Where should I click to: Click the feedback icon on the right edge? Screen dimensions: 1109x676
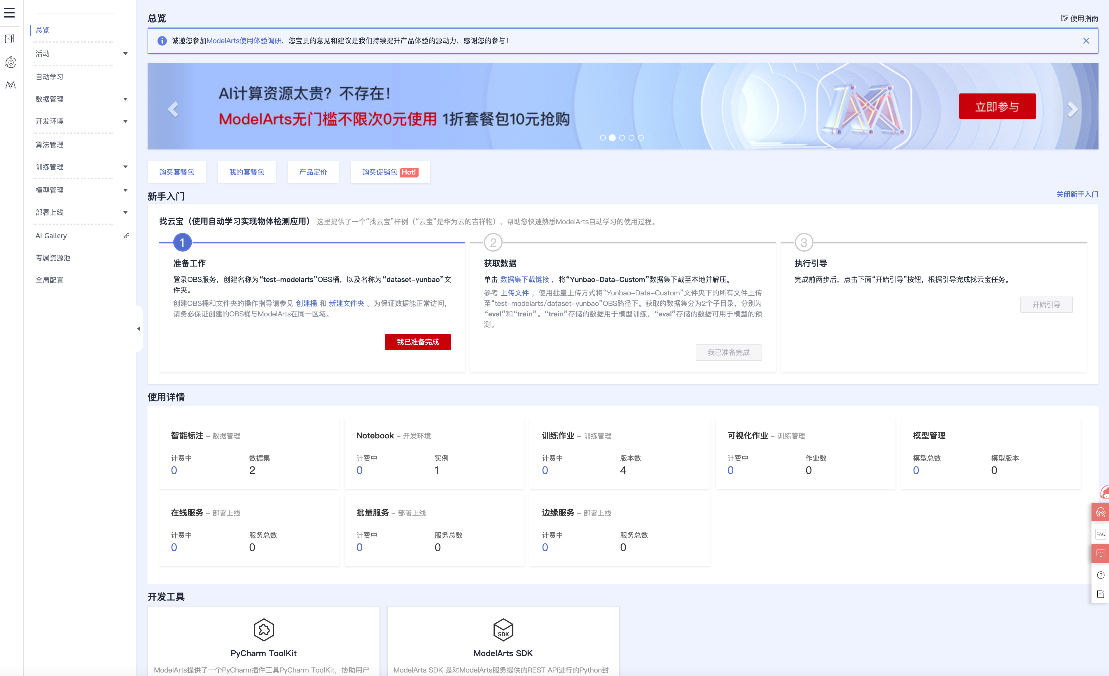[x=1099, y=553]
